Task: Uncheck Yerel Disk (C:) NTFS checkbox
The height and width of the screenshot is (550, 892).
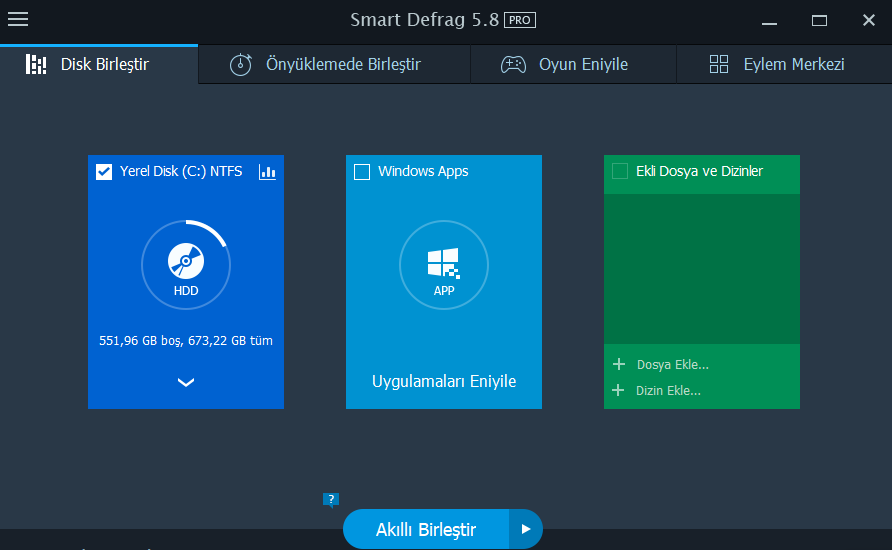Action: pos(104,172)
